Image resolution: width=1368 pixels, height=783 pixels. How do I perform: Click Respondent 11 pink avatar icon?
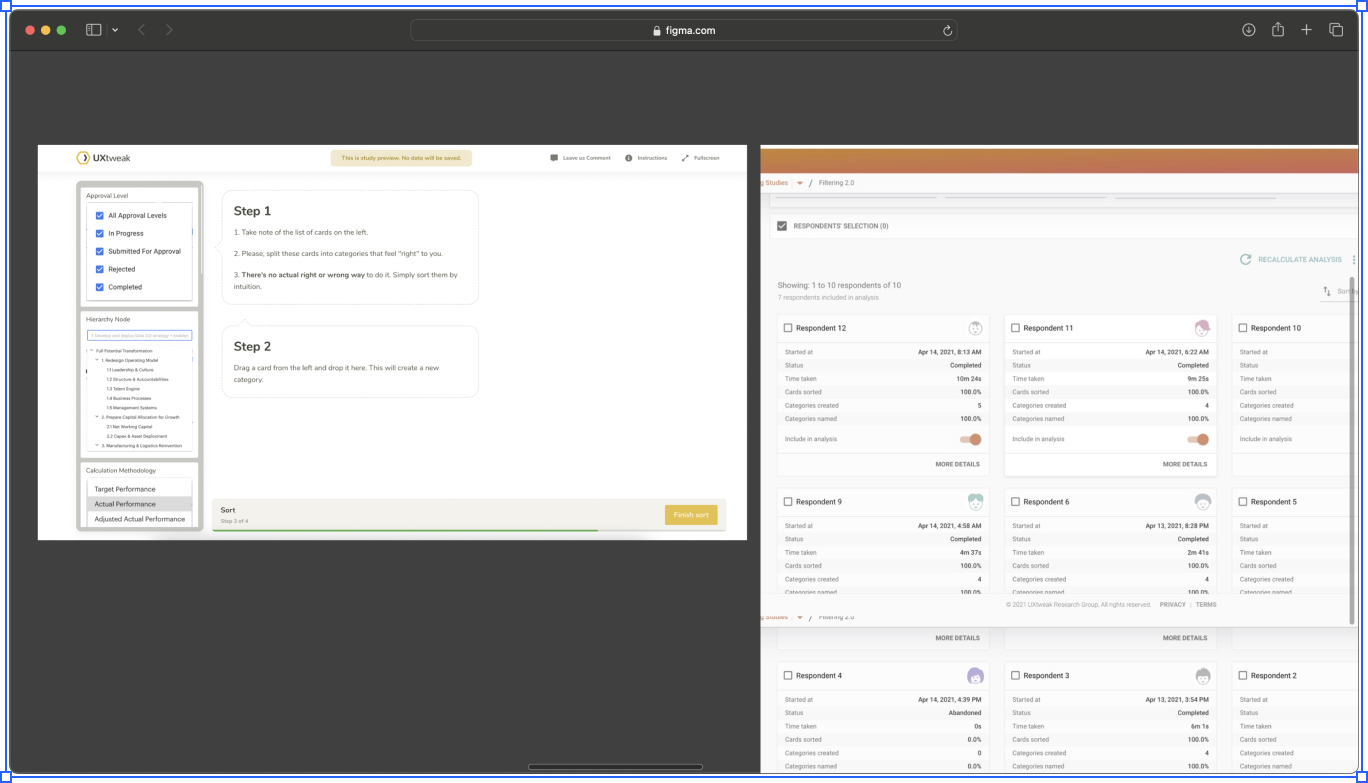click(1202, 328)
